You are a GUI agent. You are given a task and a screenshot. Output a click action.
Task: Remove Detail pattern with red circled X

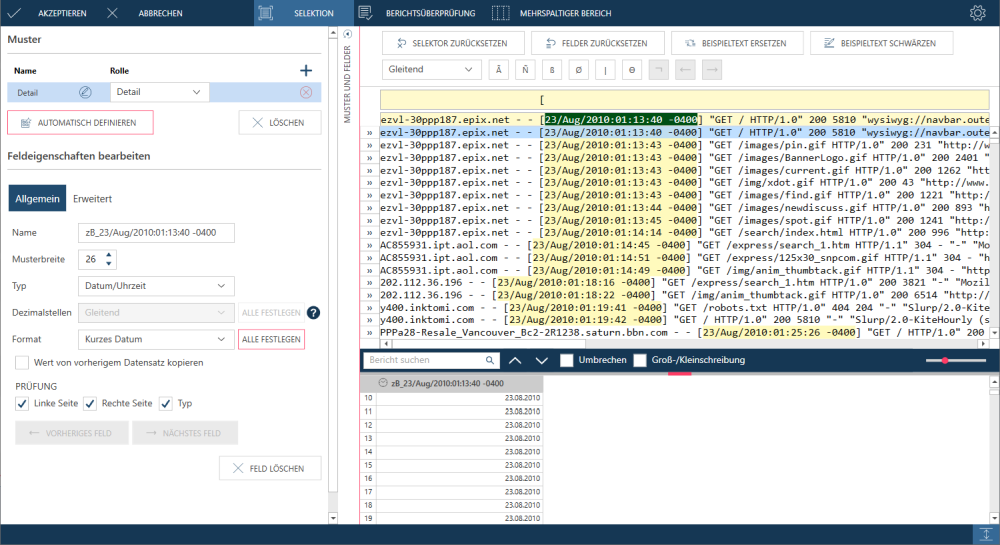(x=306, y=92)
